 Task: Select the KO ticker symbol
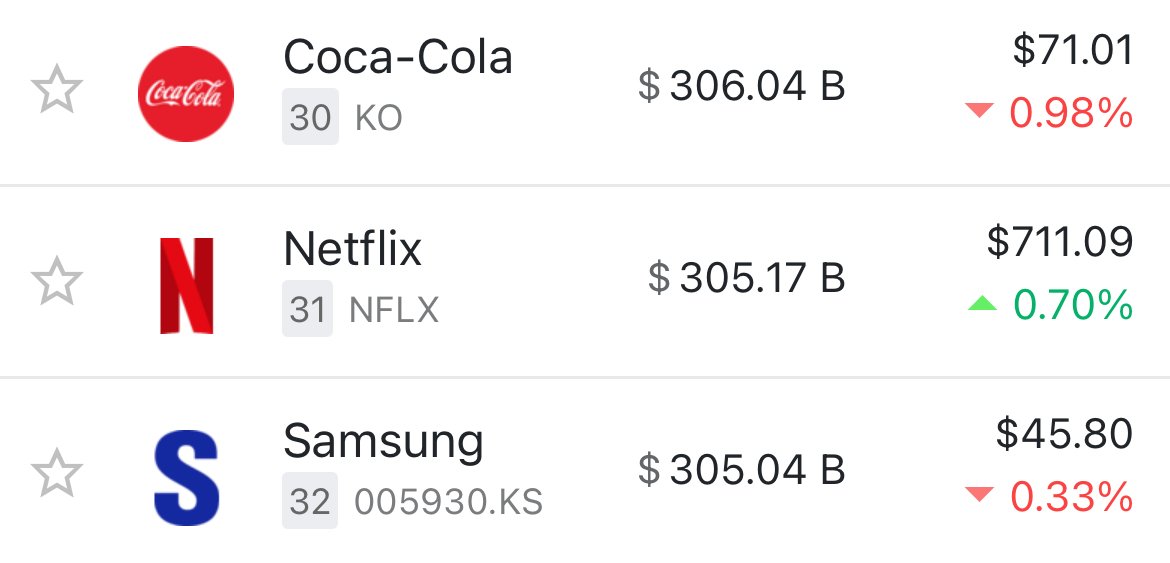(379, 119)
